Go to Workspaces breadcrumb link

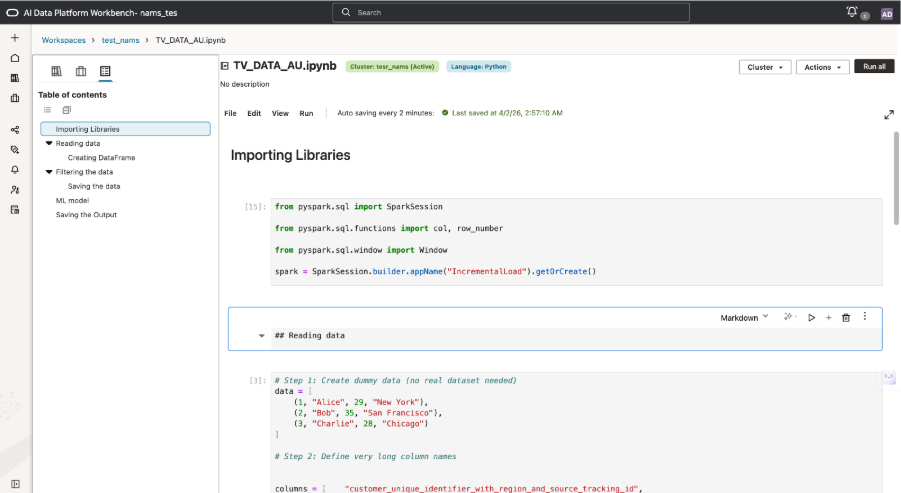point(63,40)
